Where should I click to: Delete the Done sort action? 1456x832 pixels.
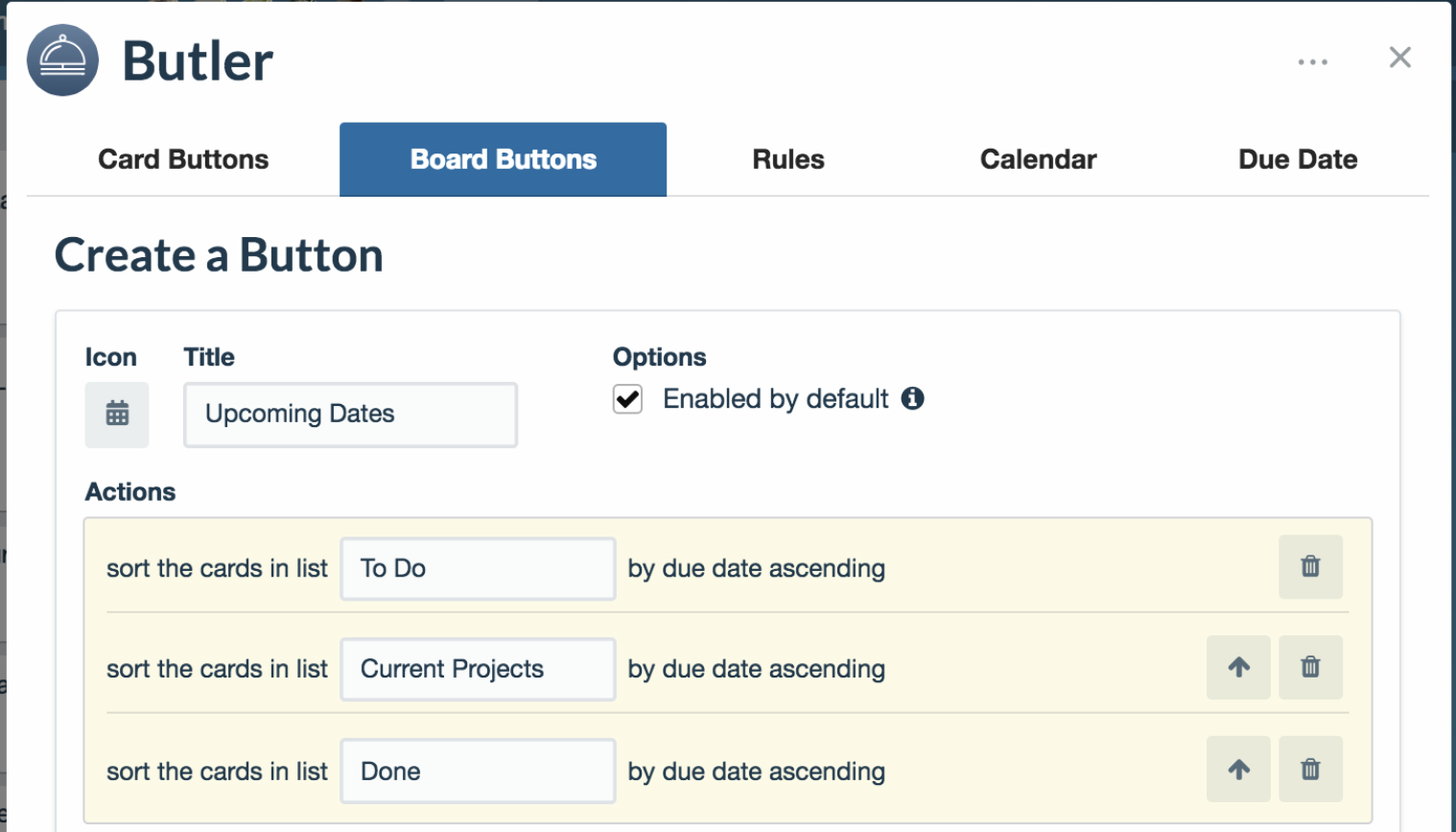pos(1310,770)
